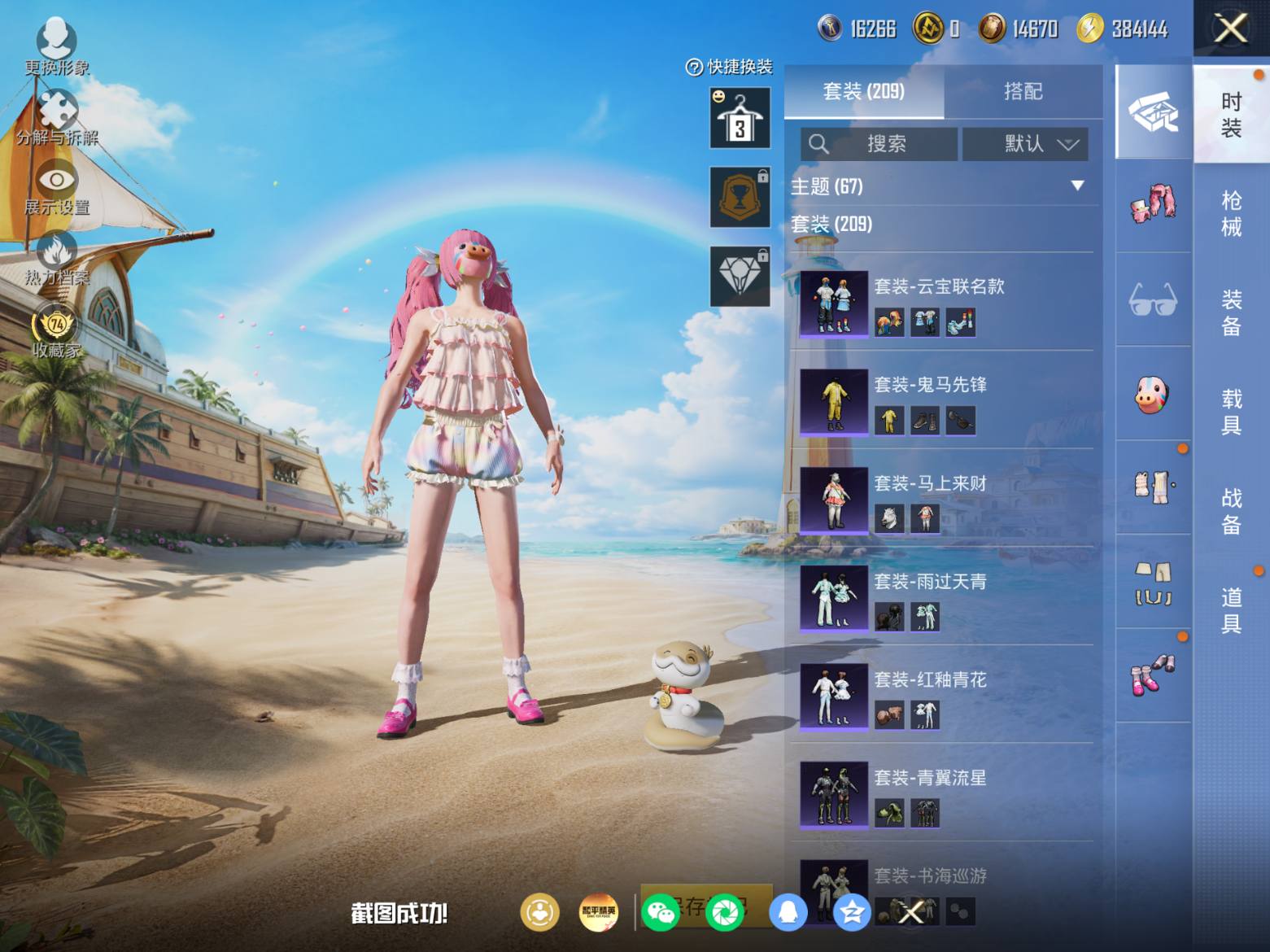Select the locked diamond outfit slot
The height and width of the screenshot is (952, 1270).
tap(740, 277)
